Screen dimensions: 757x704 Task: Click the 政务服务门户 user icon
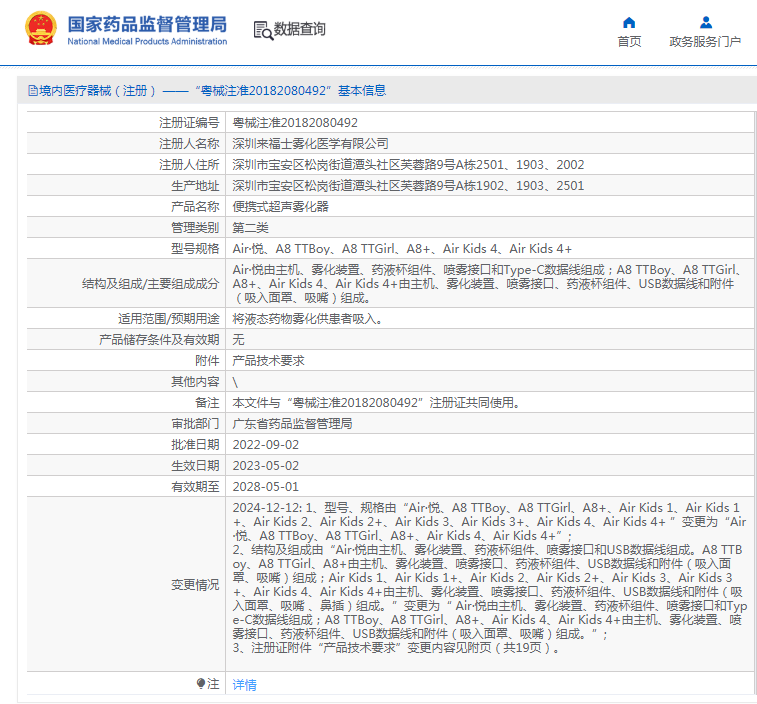click(705, 22)
